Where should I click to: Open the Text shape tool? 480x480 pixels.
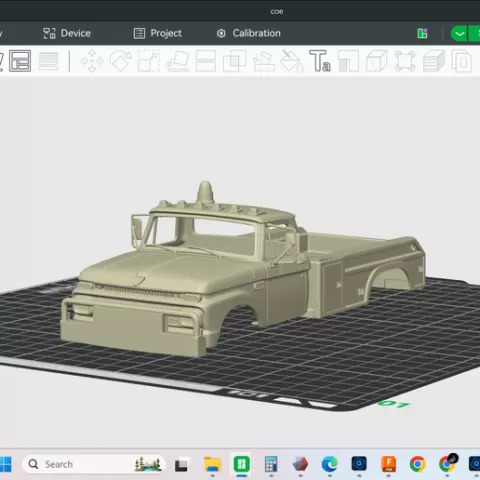point(320,61)
